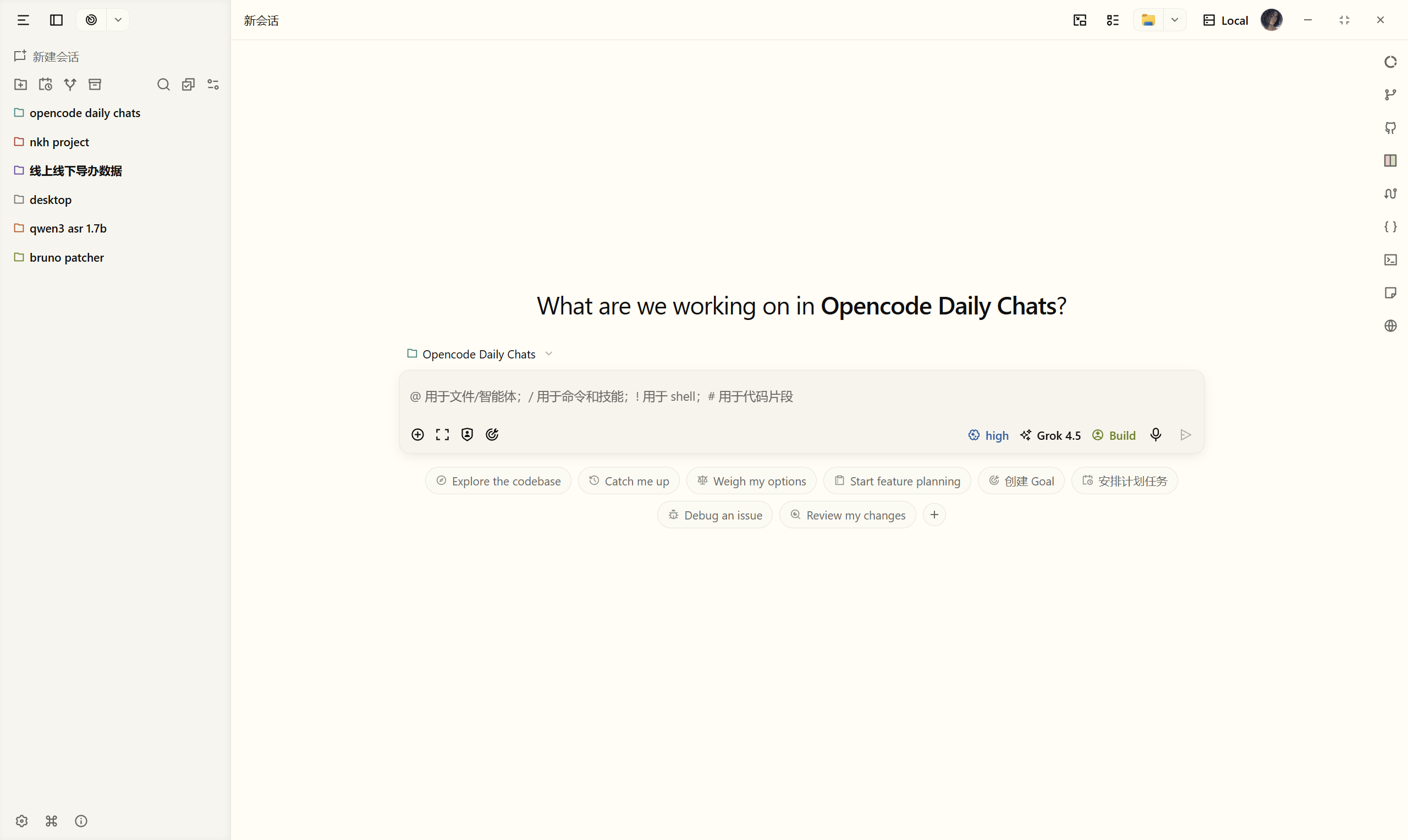Image resolution: width=1408 pixels, height=840 pixels.
Task: Open the diff compare icon in right rail
Action: 1390,194
